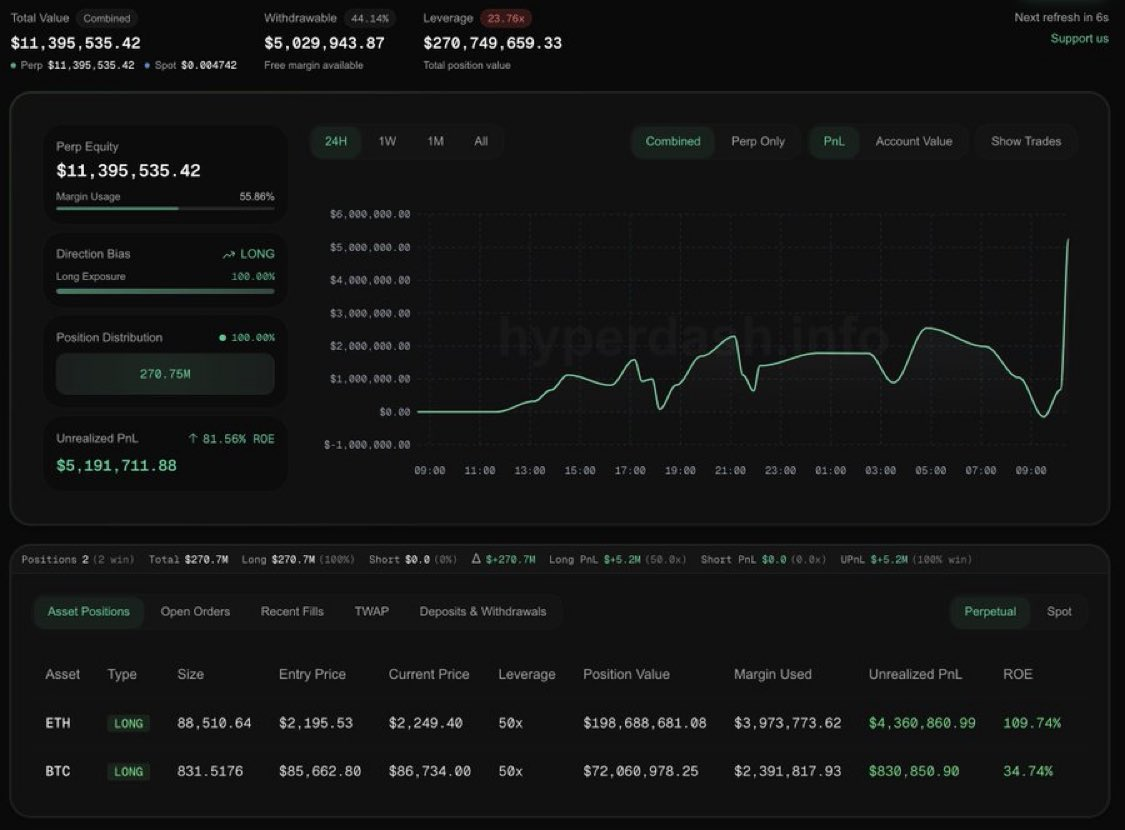The height and width of the screenshot is (830, 1125).
Task: Click the 44.14% withdrawable badge
Action: (370, 17)
